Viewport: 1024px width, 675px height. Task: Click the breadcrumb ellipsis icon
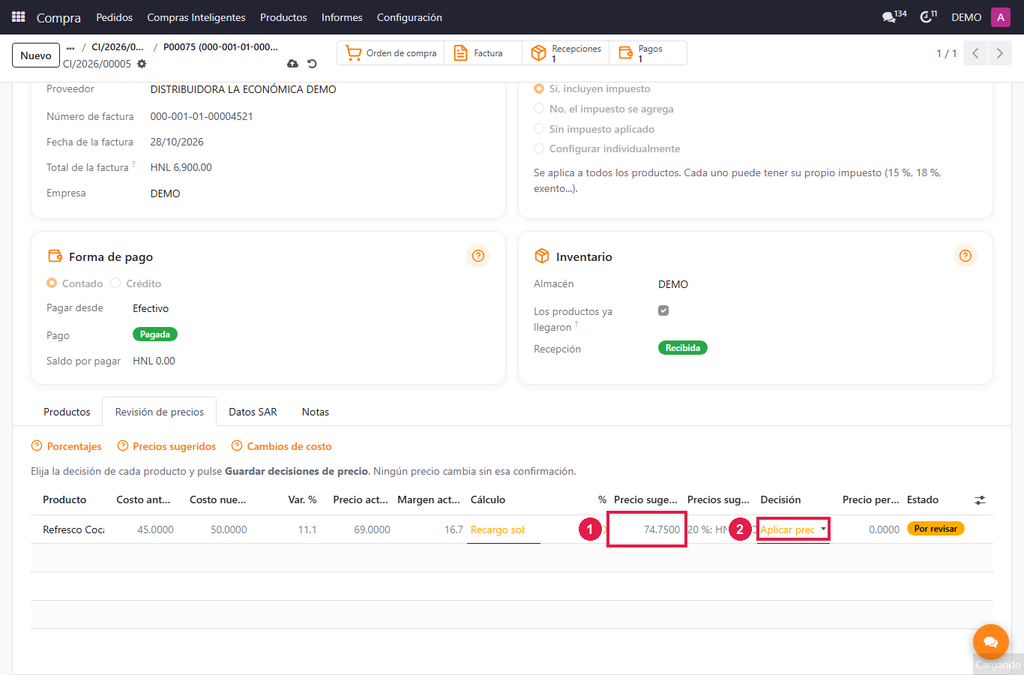[71, 47]
